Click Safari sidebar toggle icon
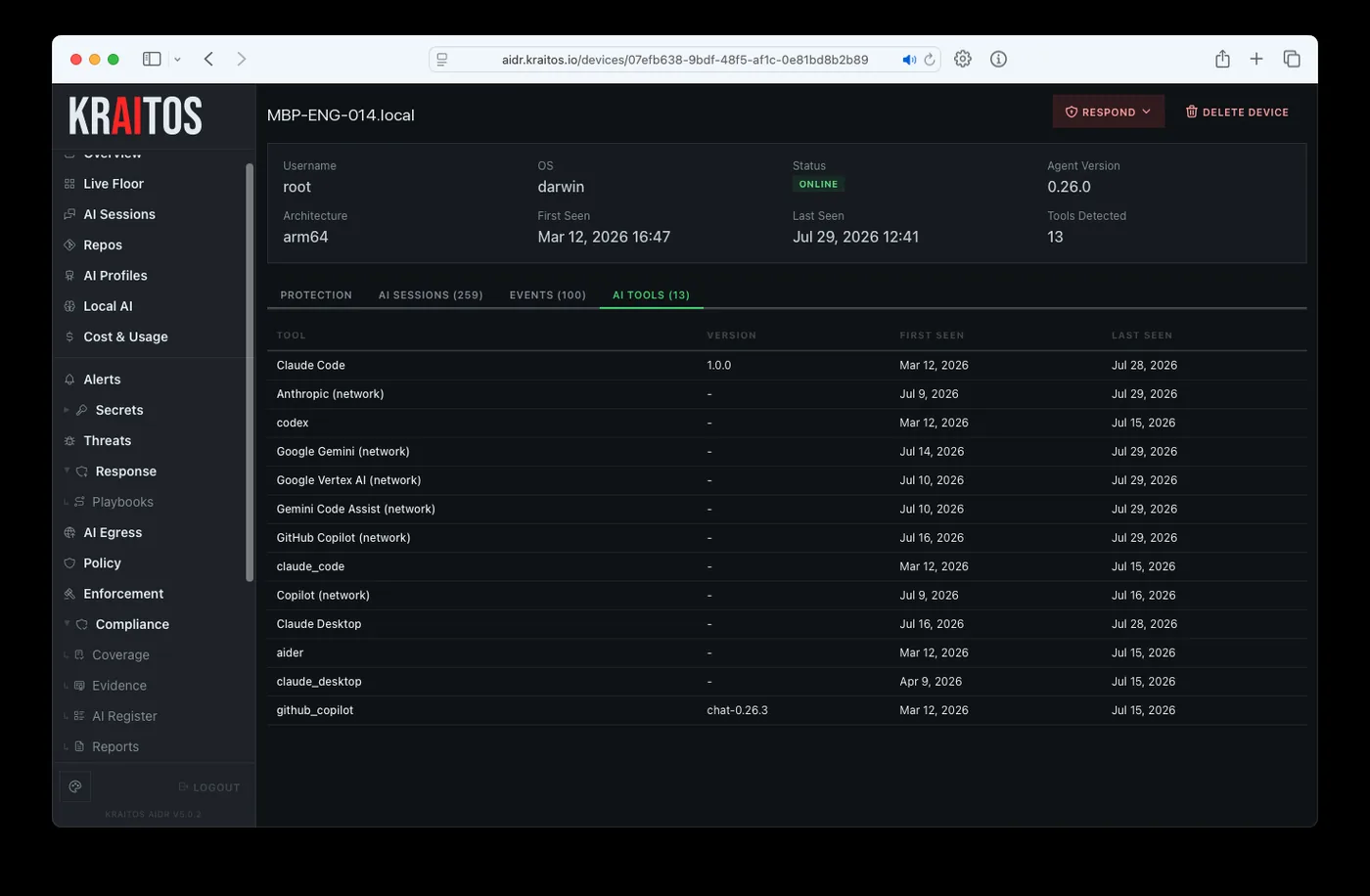The image size is (1370, 896). [152, 59]
